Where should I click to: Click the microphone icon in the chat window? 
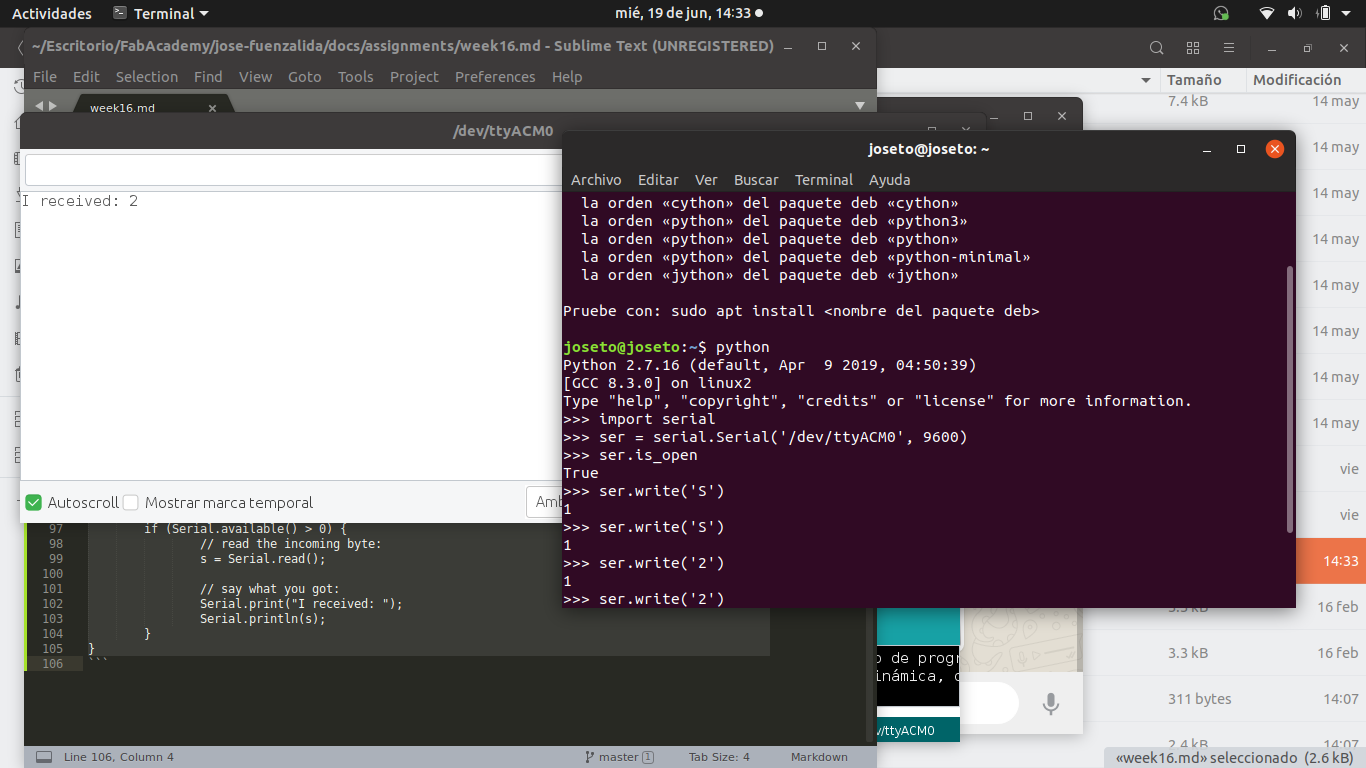tap(1051, 704)
